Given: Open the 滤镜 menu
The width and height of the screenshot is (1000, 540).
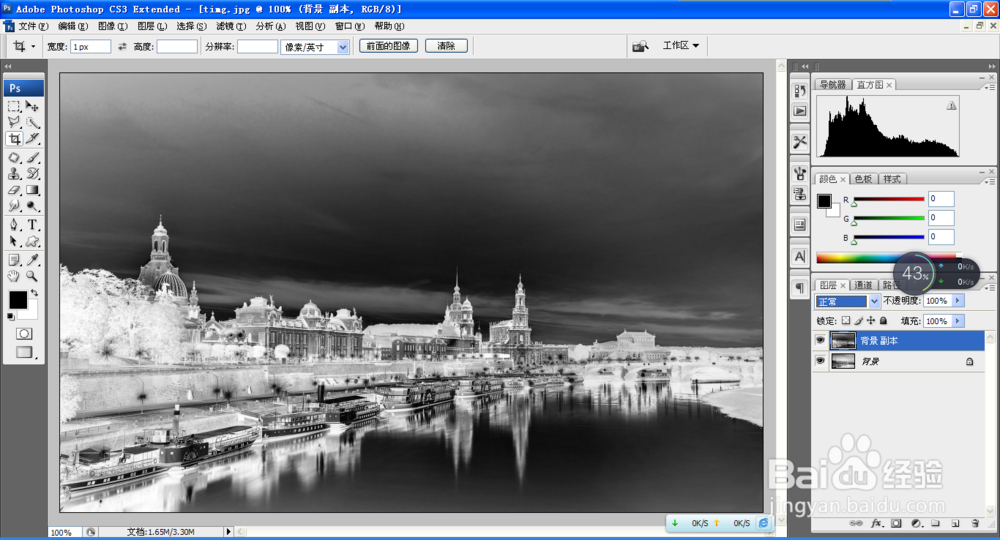Looking at the screenshot, I should pyautogui.click(x=230, y=26).
